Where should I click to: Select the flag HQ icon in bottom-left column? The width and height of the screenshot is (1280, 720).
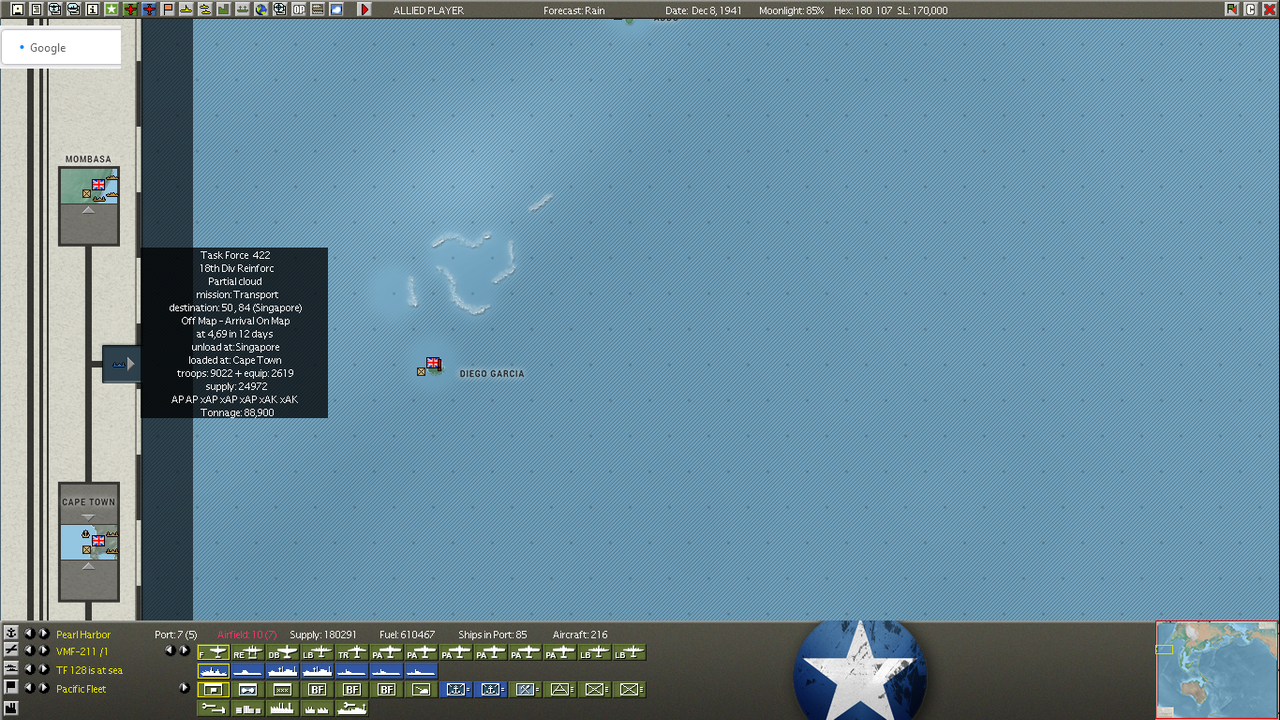coord(11,687)
